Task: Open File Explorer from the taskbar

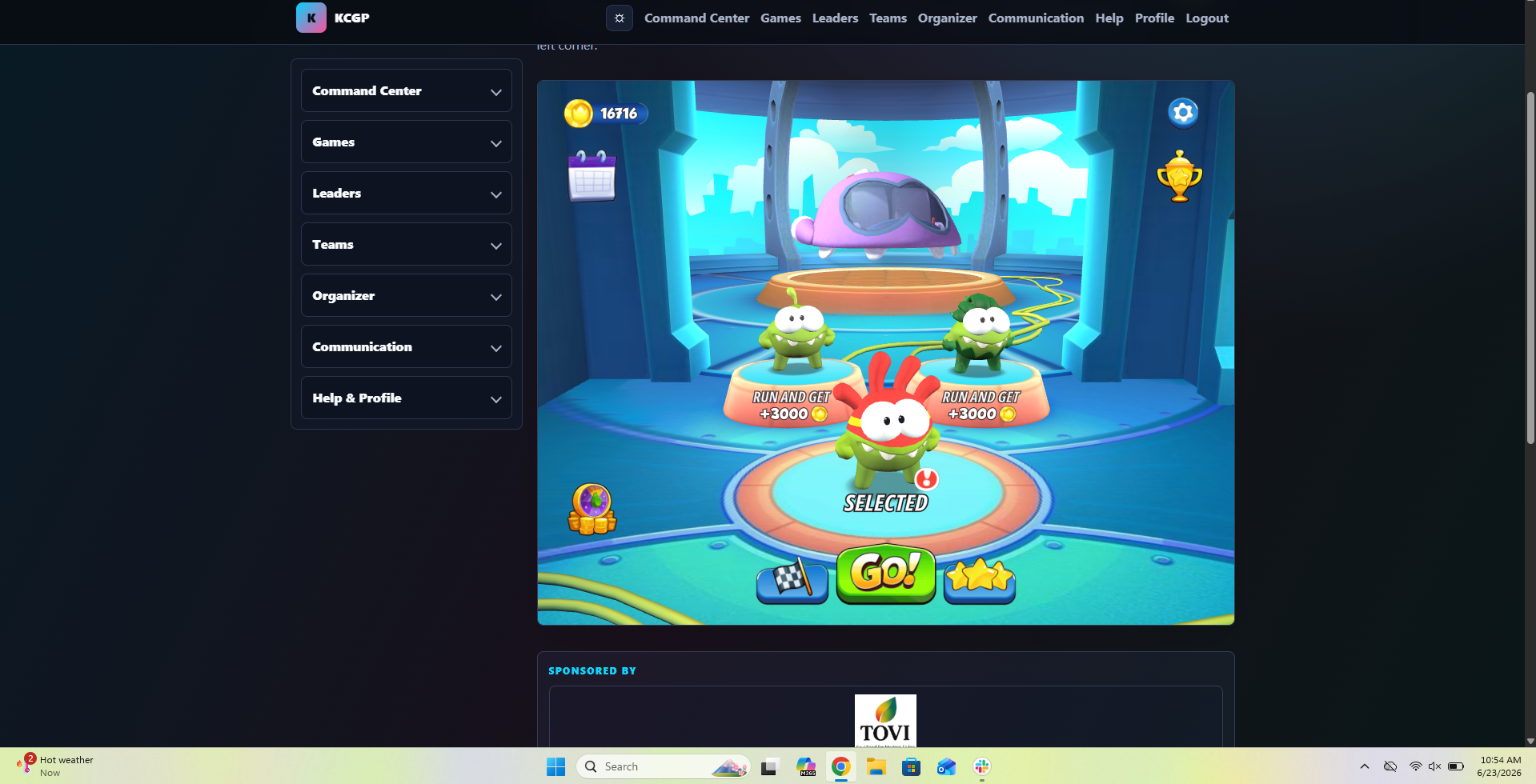Action: point(876,766)
